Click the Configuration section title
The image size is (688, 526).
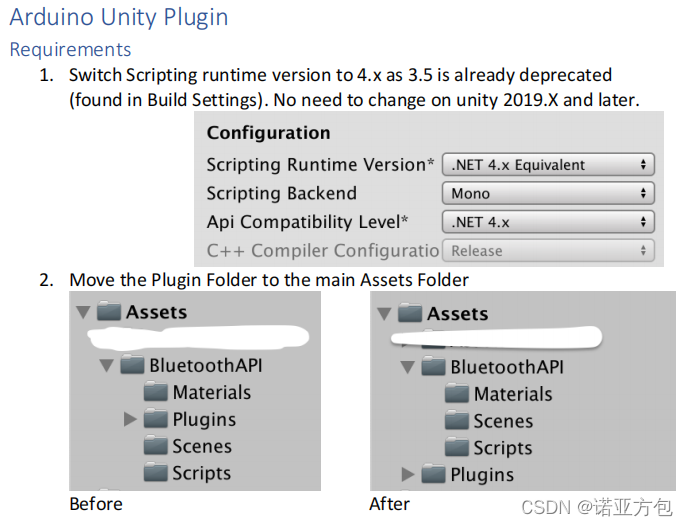coord(269,133)
